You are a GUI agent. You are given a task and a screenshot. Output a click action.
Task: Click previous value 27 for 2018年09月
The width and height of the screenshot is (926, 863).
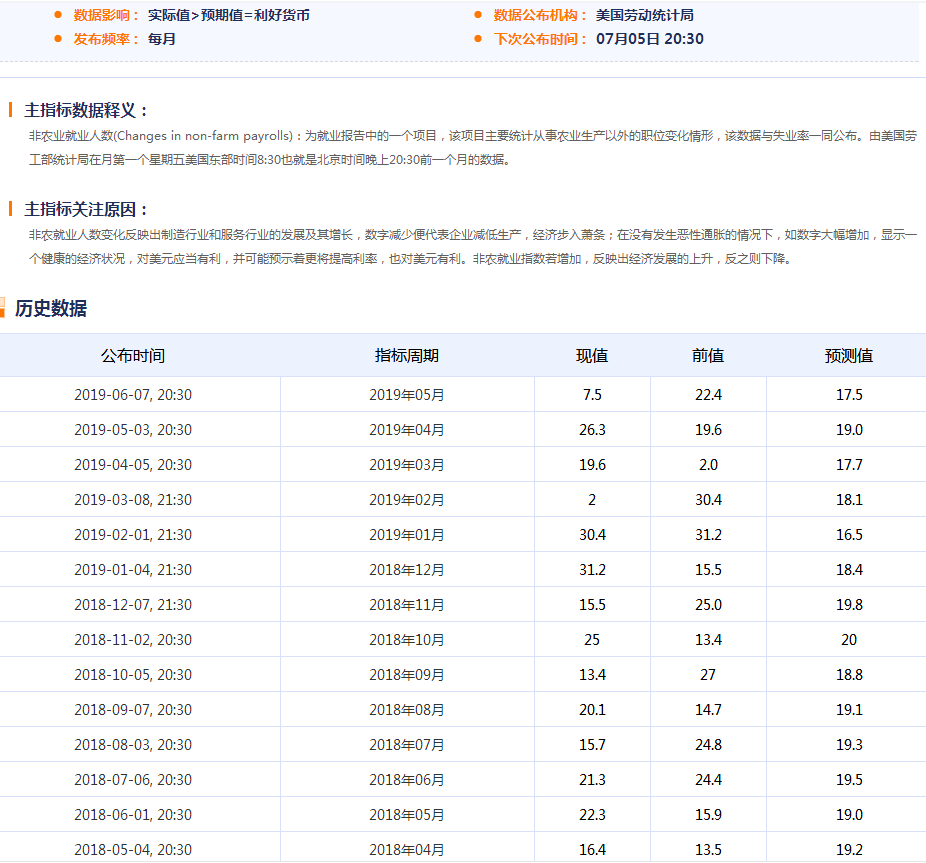[x=708, y=675]
